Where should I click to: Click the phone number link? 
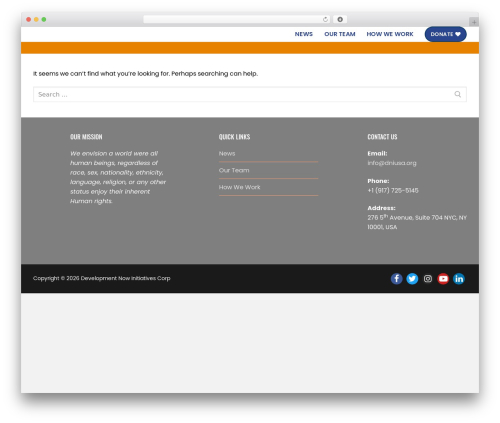click(x=393, y=190)
